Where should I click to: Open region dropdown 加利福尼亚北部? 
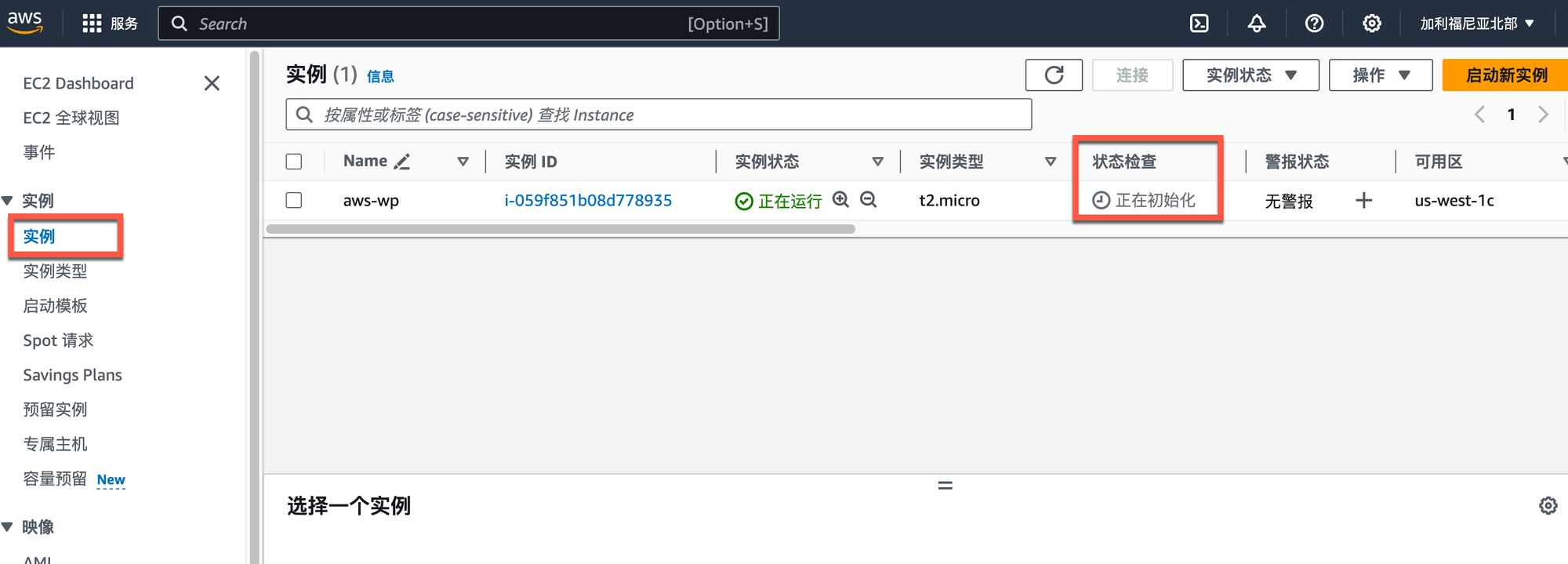pyautogui.click(x=1476, y=24)
